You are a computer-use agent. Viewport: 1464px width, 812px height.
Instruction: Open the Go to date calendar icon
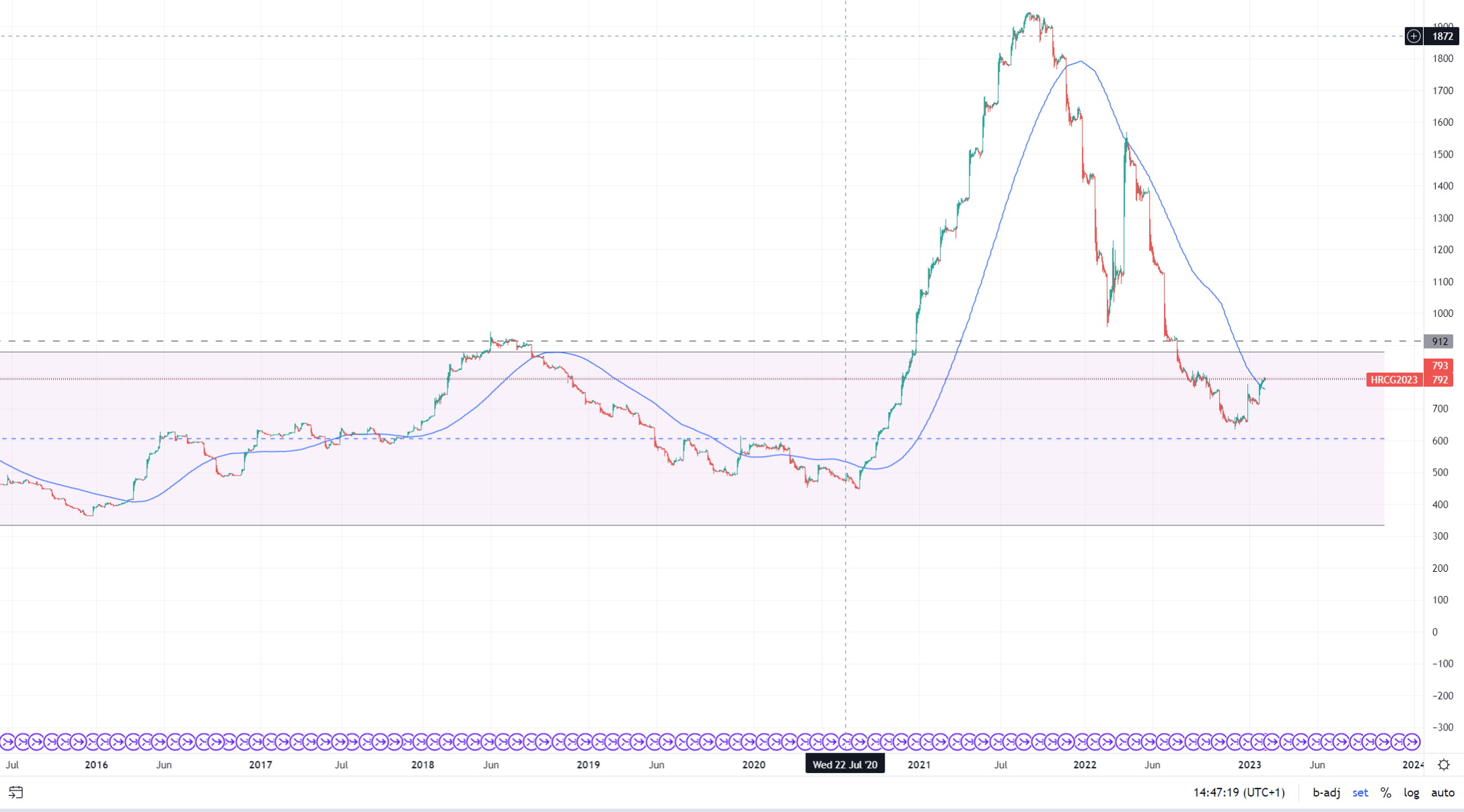(x=16, y=792)
